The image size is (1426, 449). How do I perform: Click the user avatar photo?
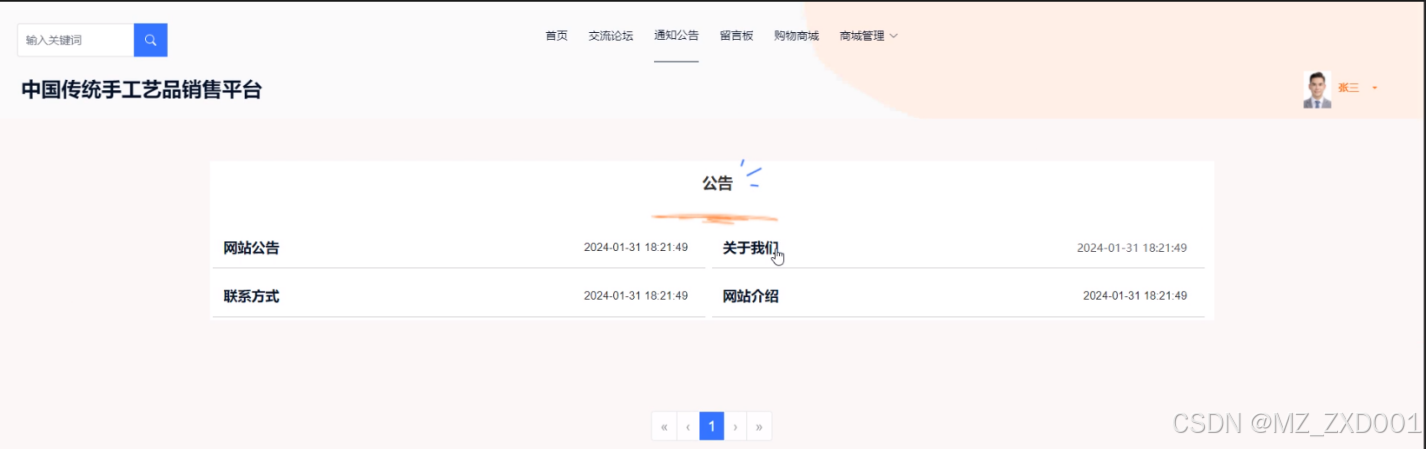[x=1317, y=89]
